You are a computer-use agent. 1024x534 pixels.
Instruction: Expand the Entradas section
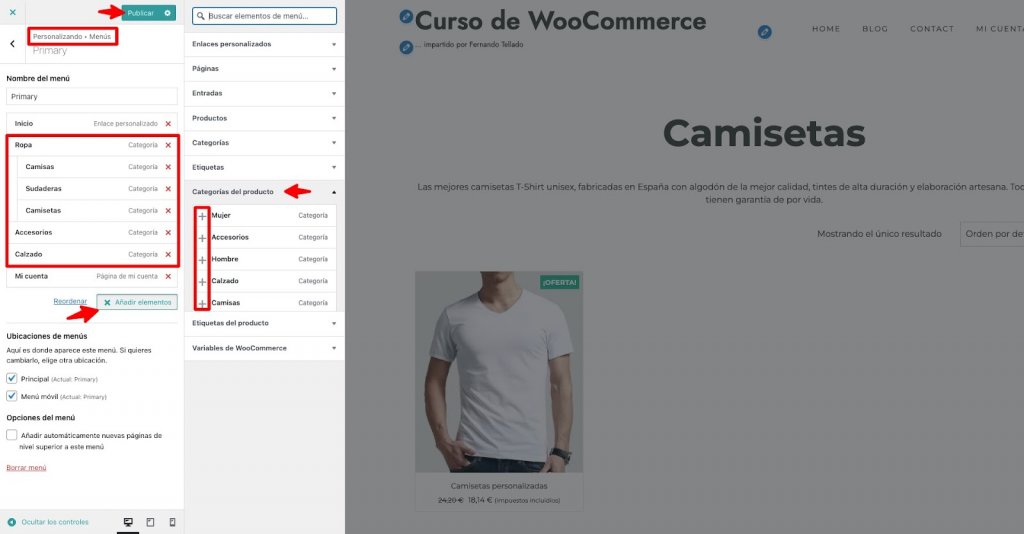click(264, 93)
